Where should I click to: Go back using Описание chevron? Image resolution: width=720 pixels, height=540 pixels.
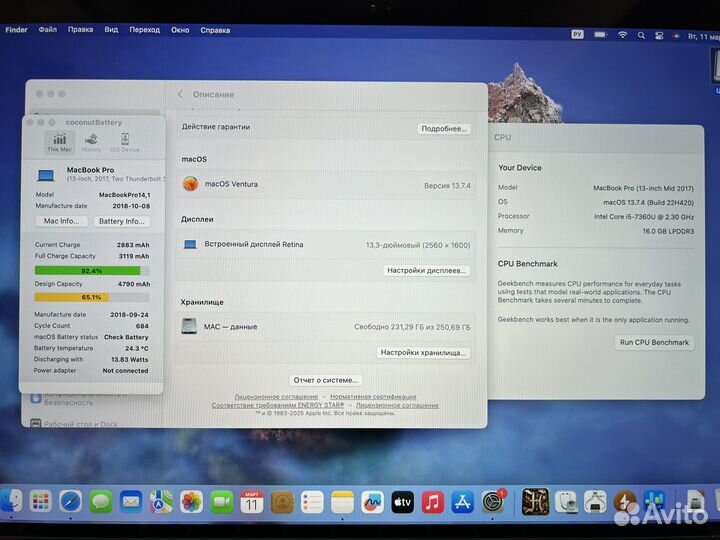tap(180, 94)
